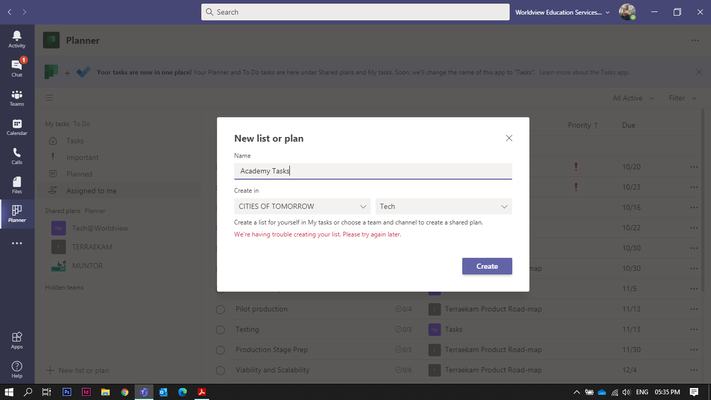The image size is (711, 400).
Task: Open more options for Testing row
Action: tap(694, 329)
